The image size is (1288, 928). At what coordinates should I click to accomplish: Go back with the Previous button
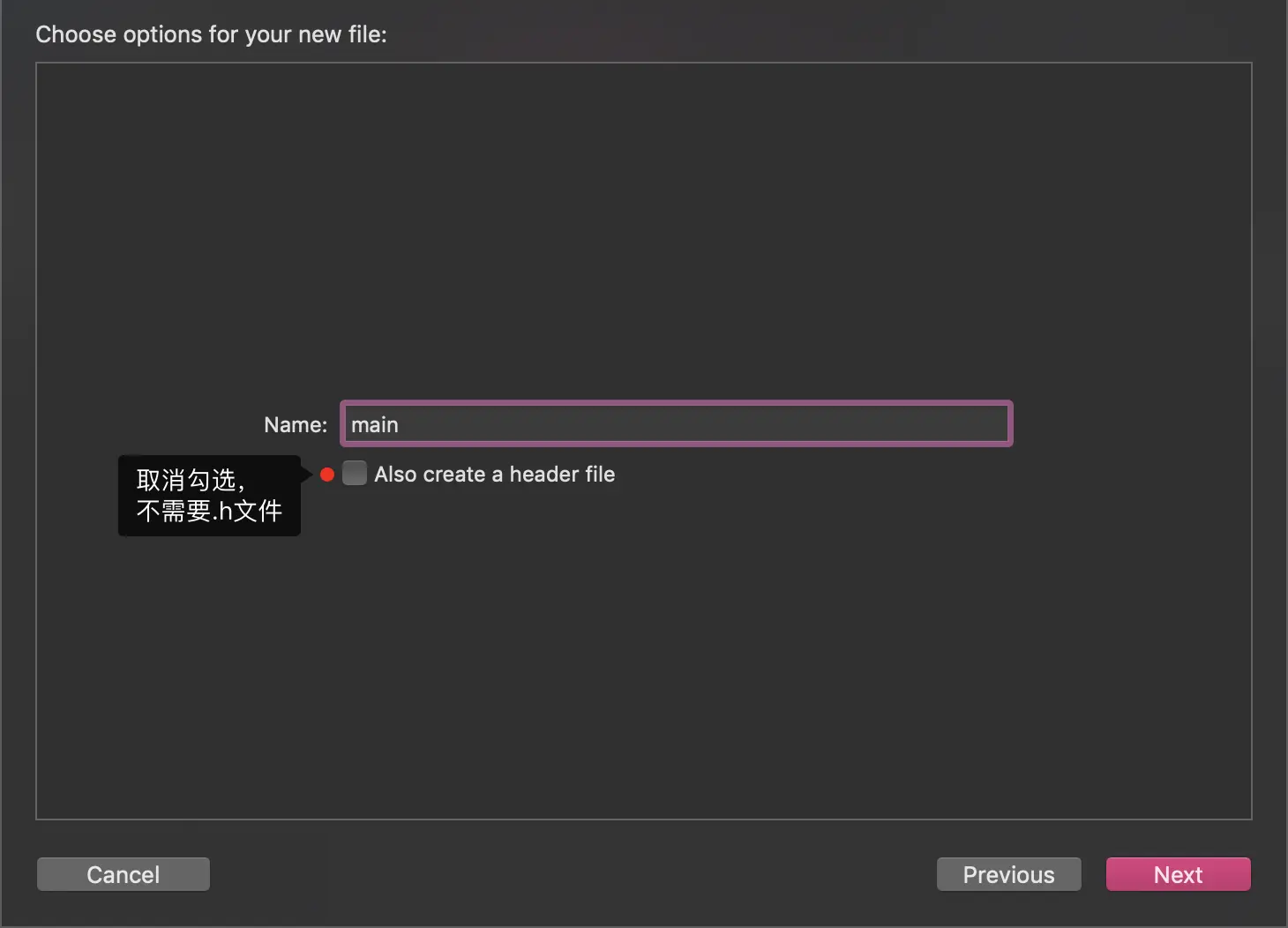(x=1008, y=874)
